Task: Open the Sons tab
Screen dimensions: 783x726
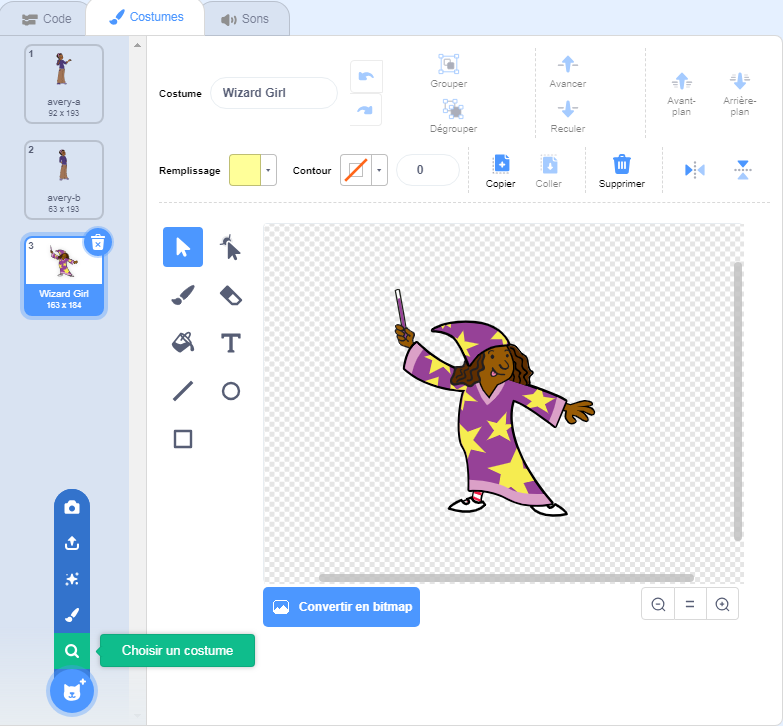Action: pos(245,18)
